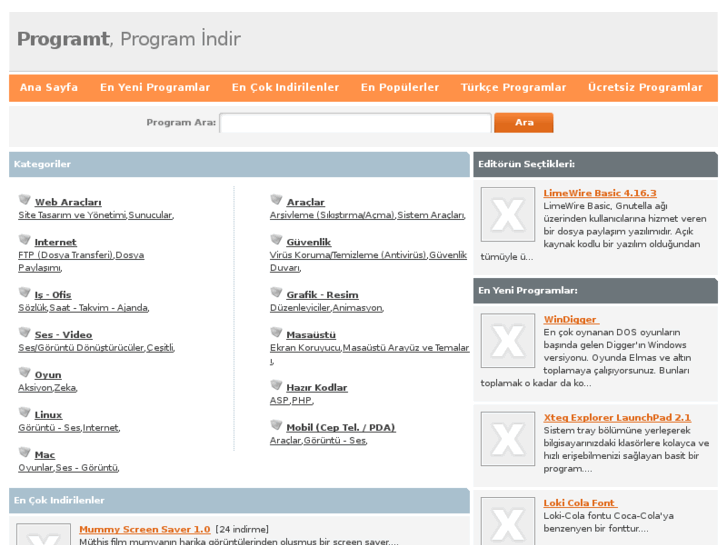Screen dimensions: 727x545
Task: Click the folder icon beside Oyun
Action: click(x=25, y=372)
